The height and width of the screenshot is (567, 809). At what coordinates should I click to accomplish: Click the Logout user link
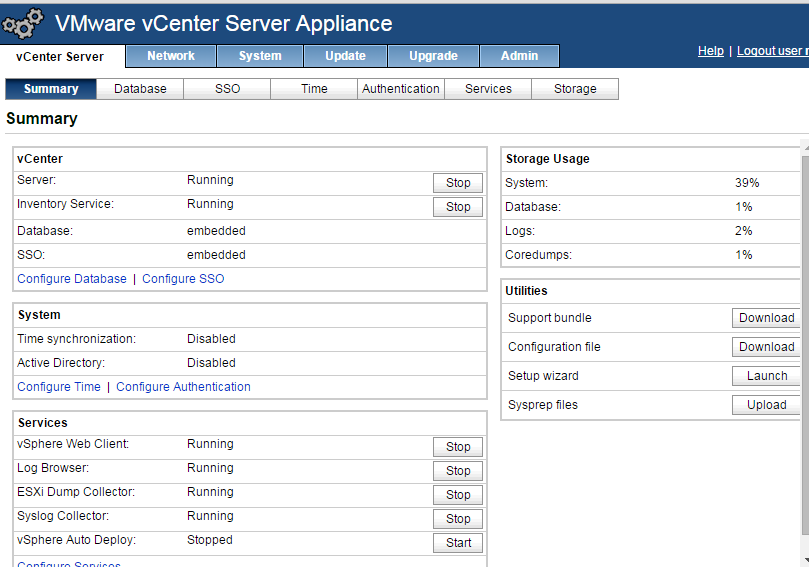772,51
